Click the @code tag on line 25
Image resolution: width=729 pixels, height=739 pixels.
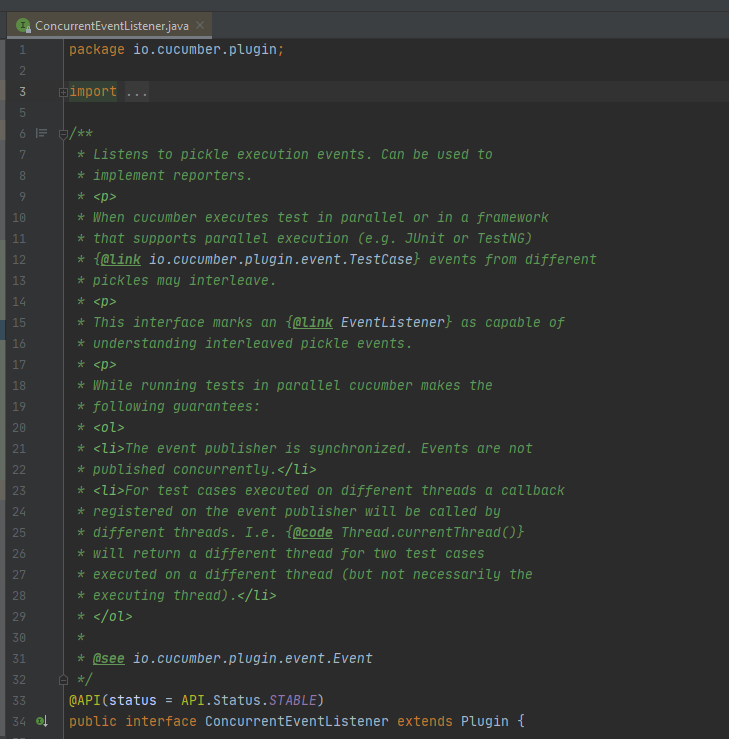tap(312, 533)
